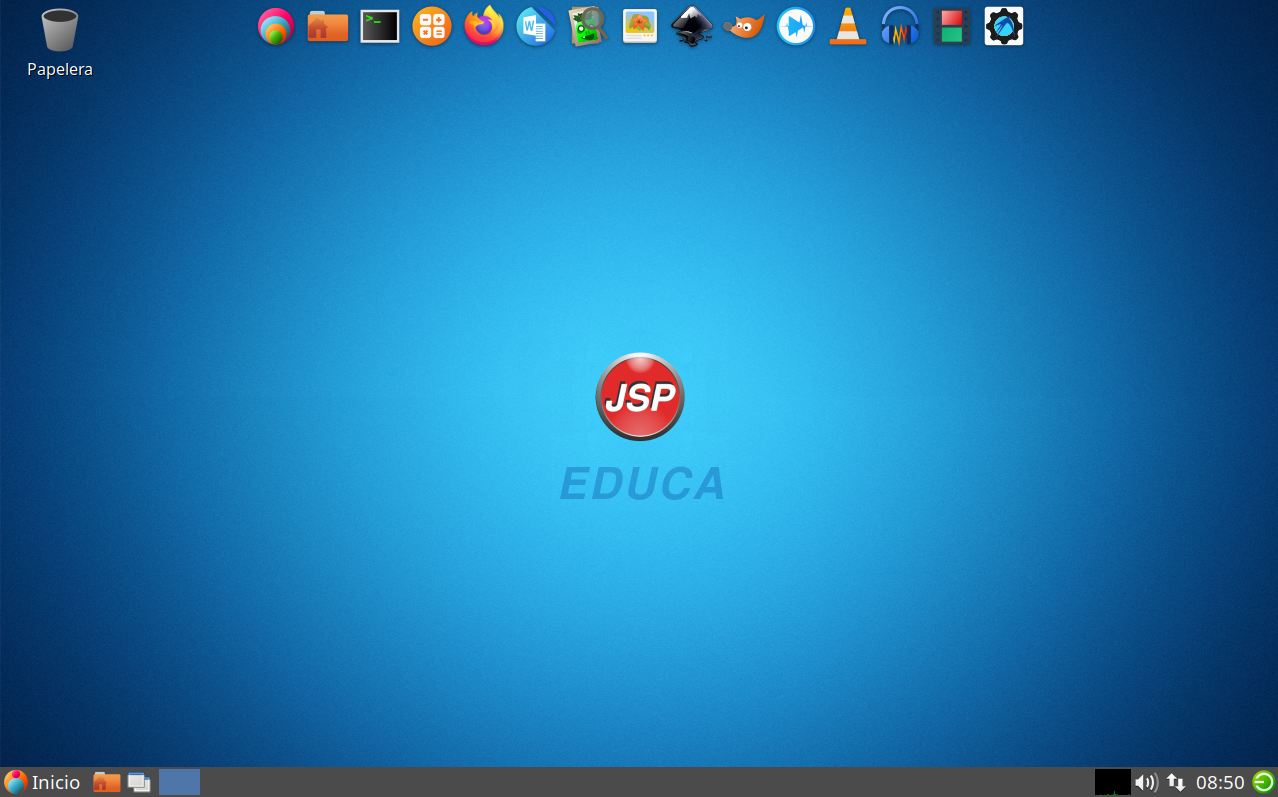Launch the pink-green circles app in the top dock

click(276, 26)
